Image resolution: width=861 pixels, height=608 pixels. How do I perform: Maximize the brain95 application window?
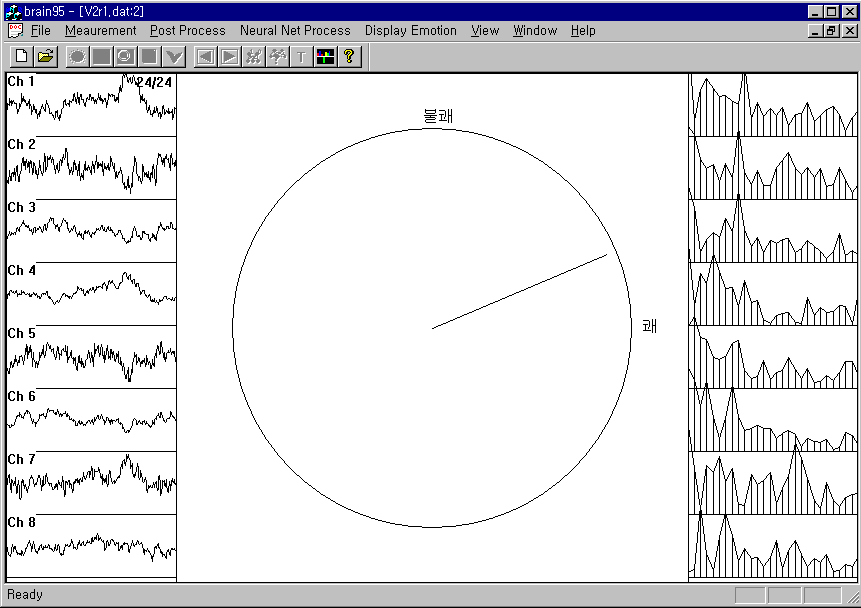click(x=832, y=12)
